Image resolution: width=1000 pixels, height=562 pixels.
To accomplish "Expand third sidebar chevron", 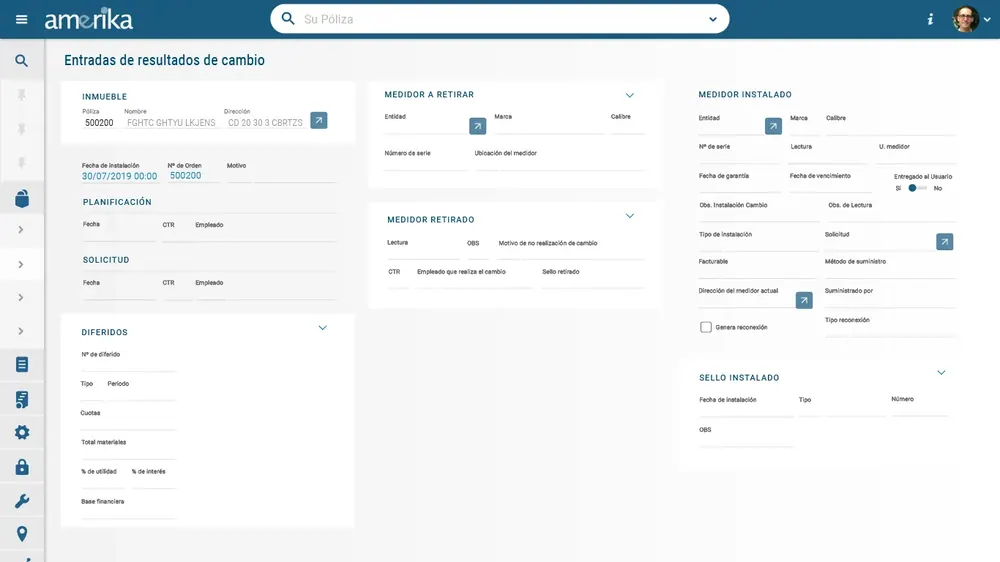I will click(21, 297).
